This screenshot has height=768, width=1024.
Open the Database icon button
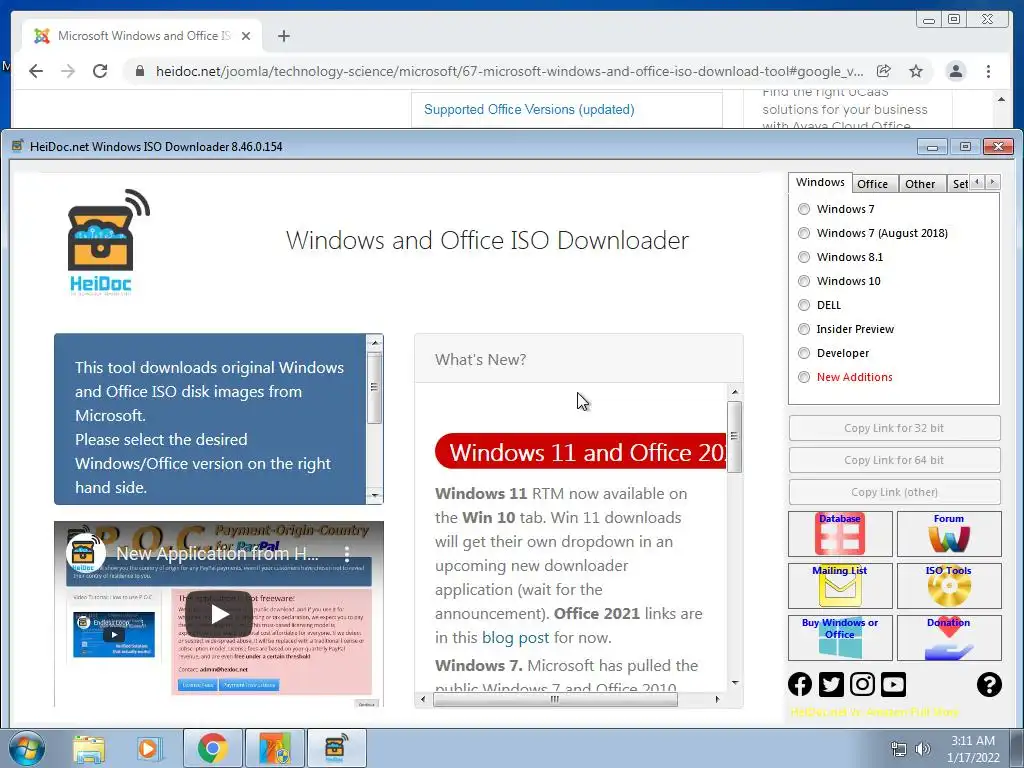[840, 534]
